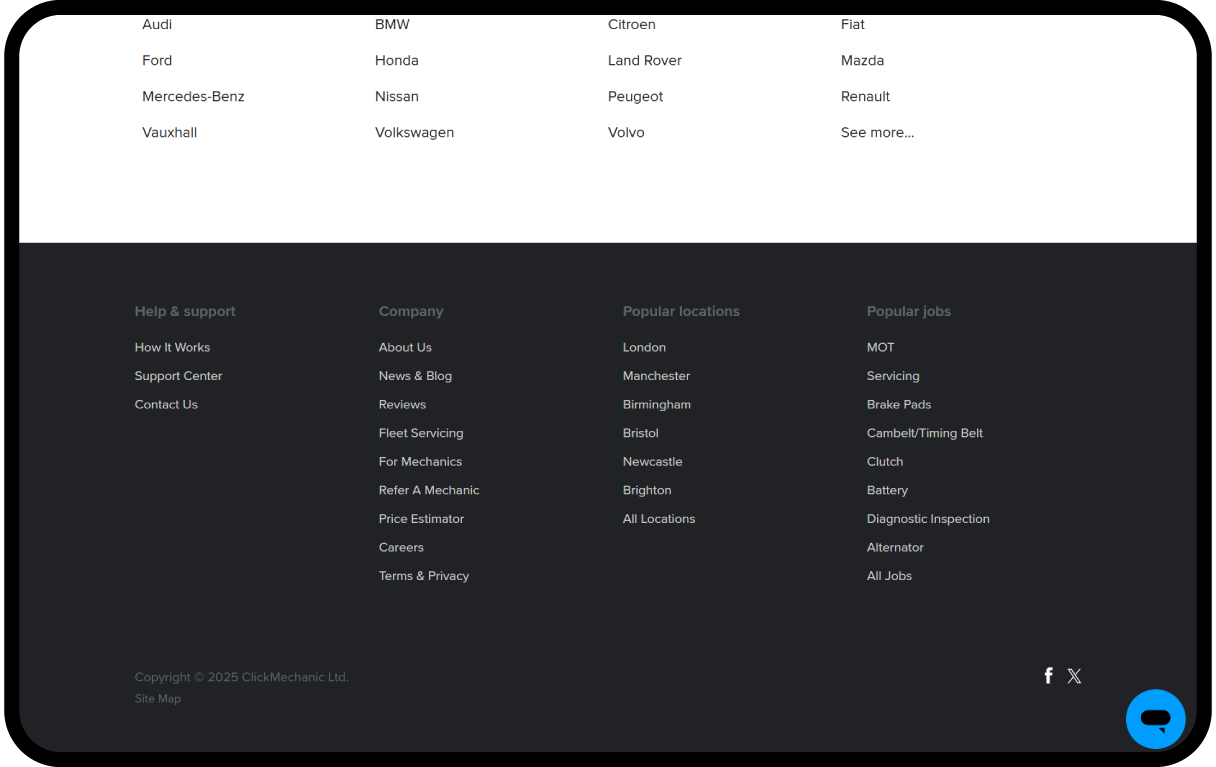
Task: Click the Company column heading
Action: pyautogui.click(x=411, y=311)
